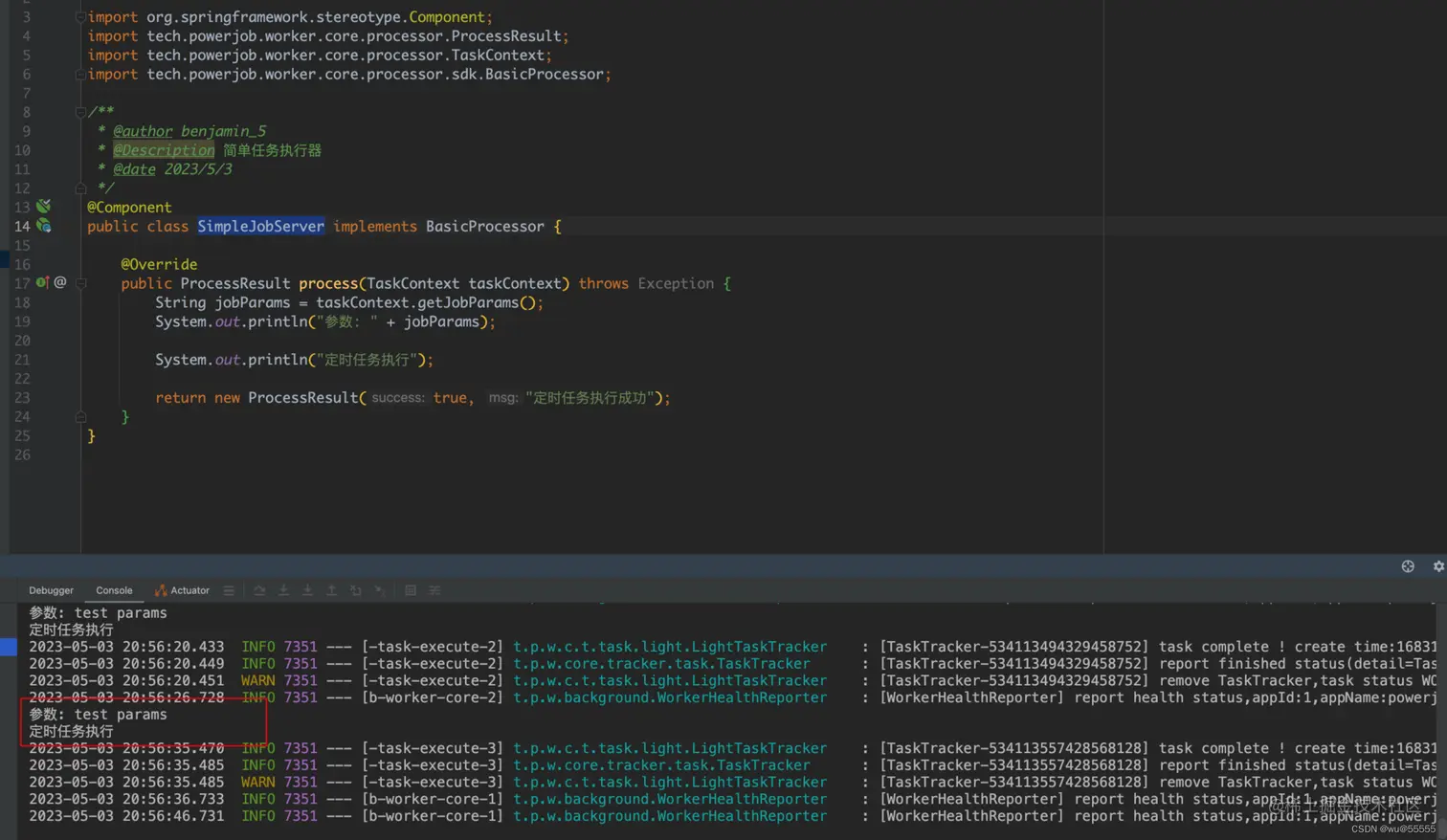Click Trace Current Stream Chain icon
Screen dimensions: 1447x840
[x=434, y=590]
